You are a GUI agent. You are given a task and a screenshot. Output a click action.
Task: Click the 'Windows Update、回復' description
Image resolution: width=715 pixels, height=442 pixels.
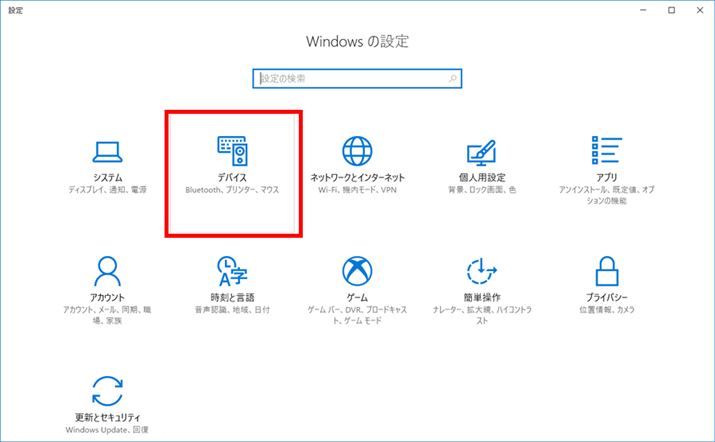[x=107, y=430]
